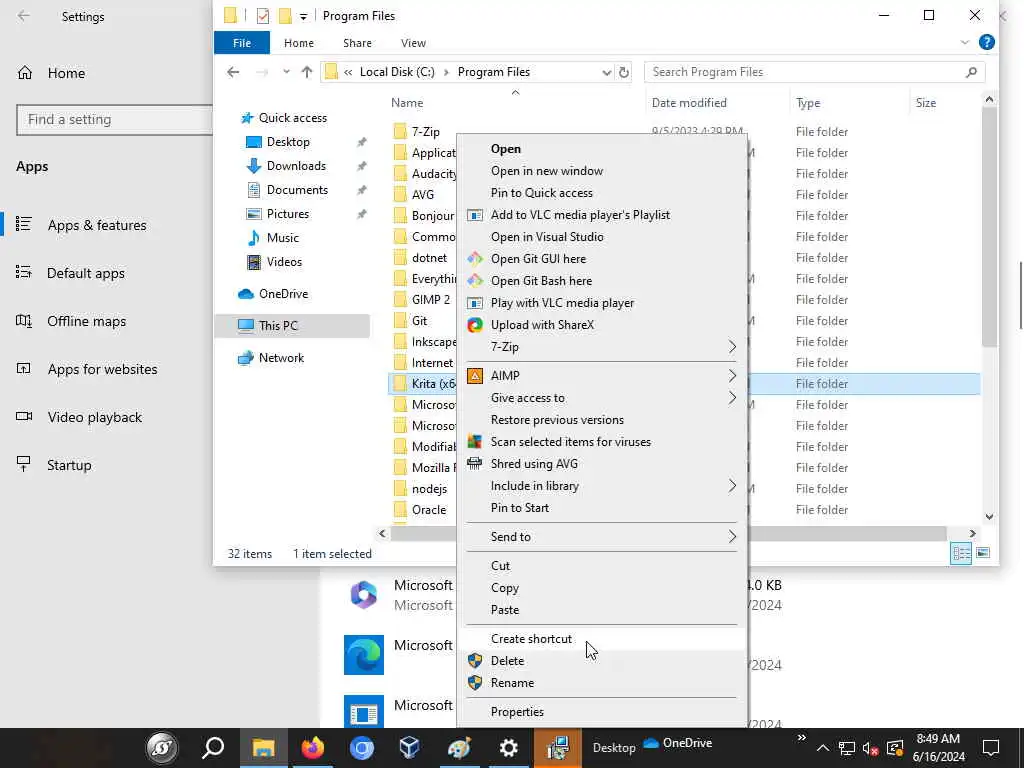Open the File ribbon tab
This screenshot has width=1024, height=768.
[242, 42]
